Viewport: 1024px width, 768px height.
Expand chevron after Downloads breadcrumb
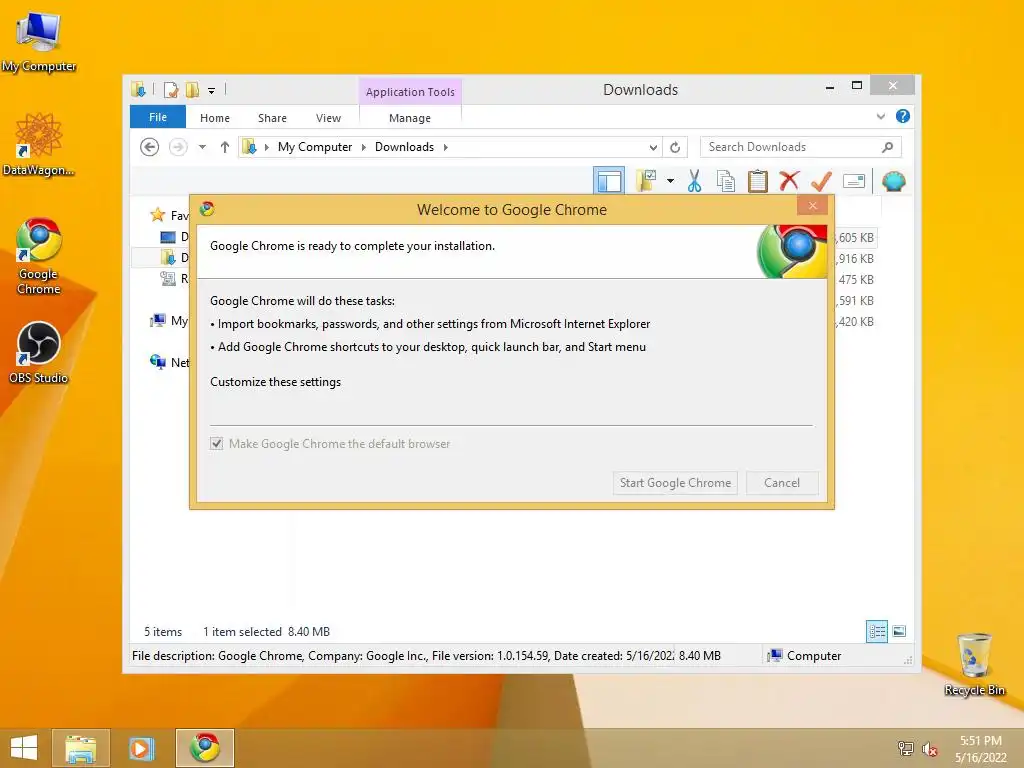coord(445,147)
